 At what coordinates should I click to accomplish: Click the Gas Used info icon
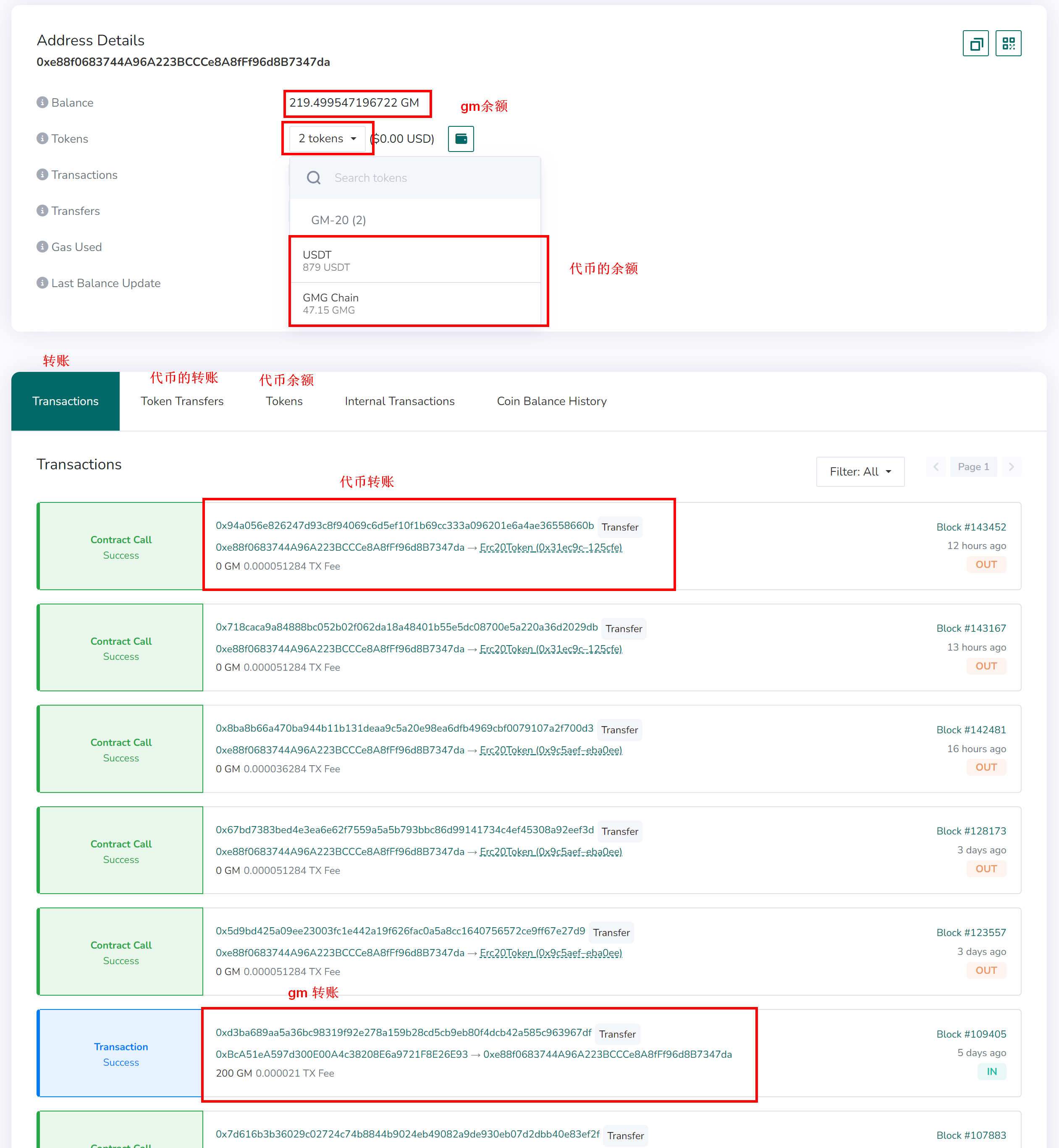point(42,247)
